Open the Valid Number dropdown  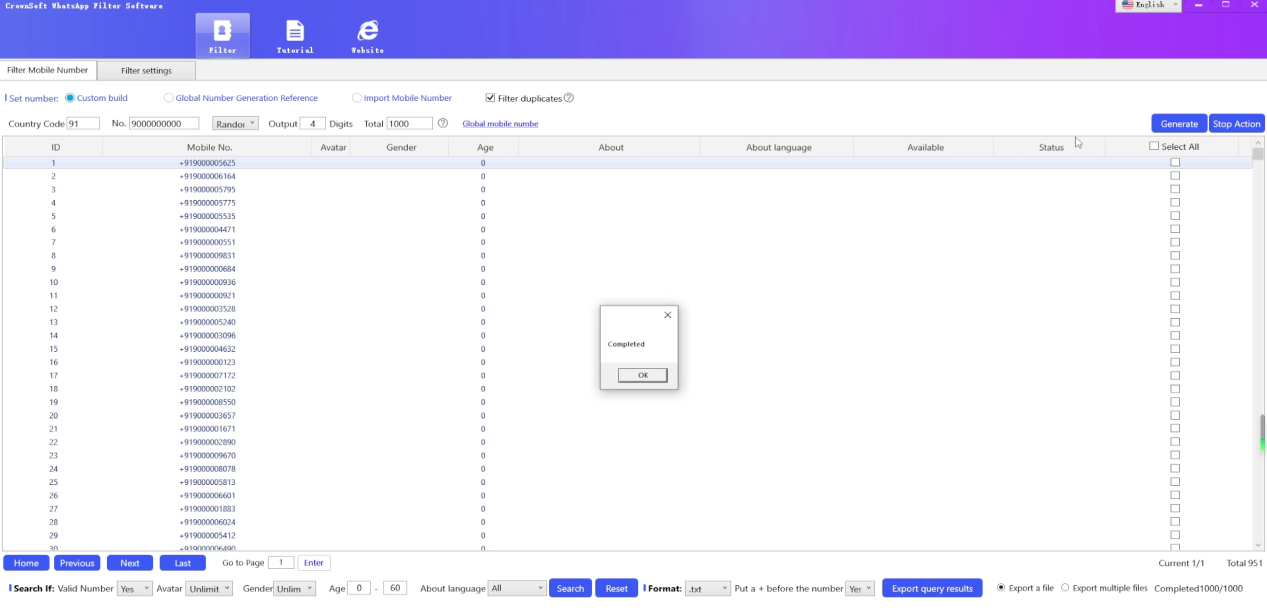(135, 588)
